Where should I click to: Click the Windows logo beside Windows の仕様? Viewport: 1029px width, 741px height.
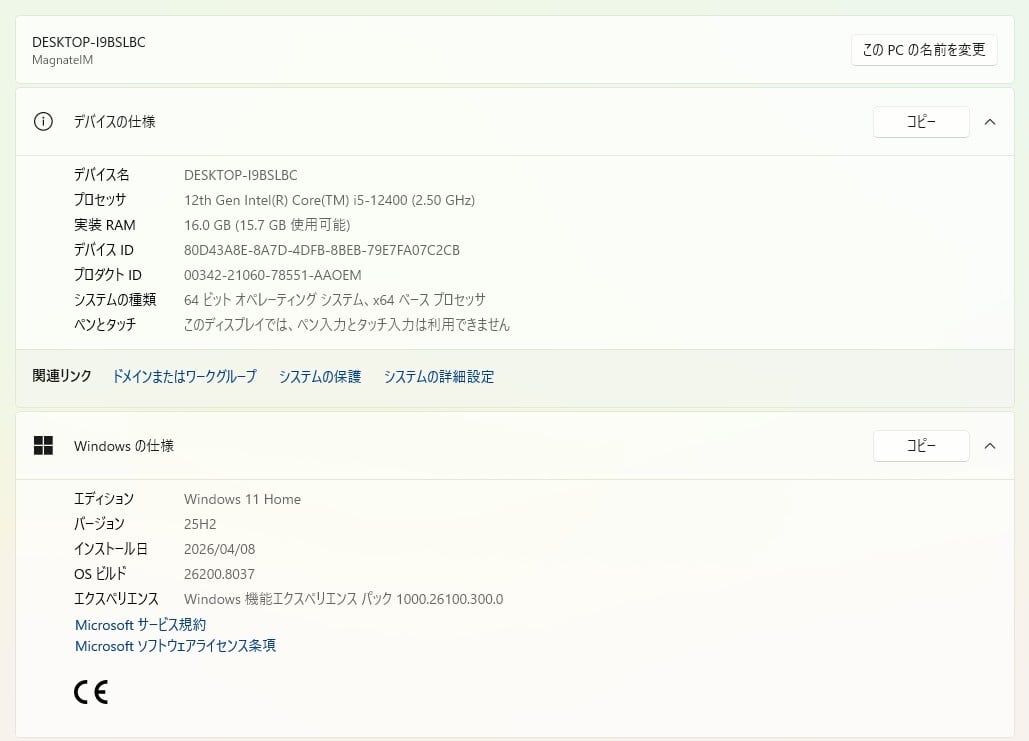point(43,446)
